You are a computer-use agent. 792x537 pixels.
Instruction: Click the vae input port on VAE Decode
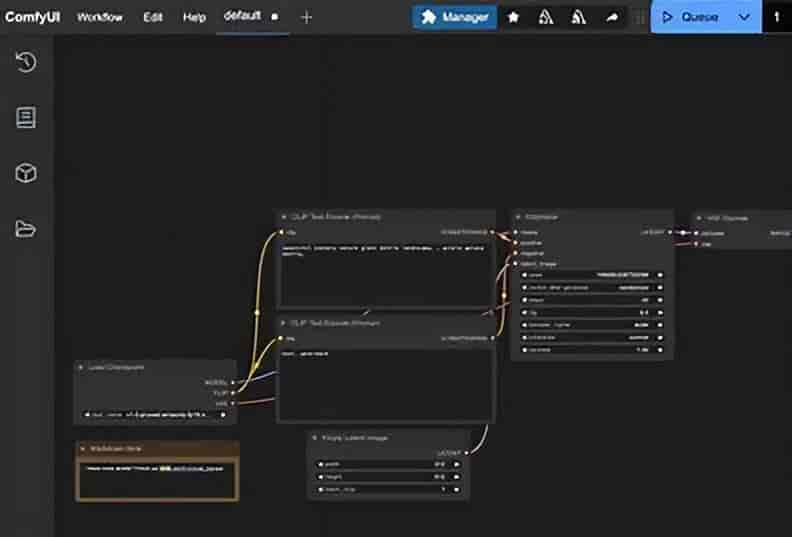pos(696,244)
